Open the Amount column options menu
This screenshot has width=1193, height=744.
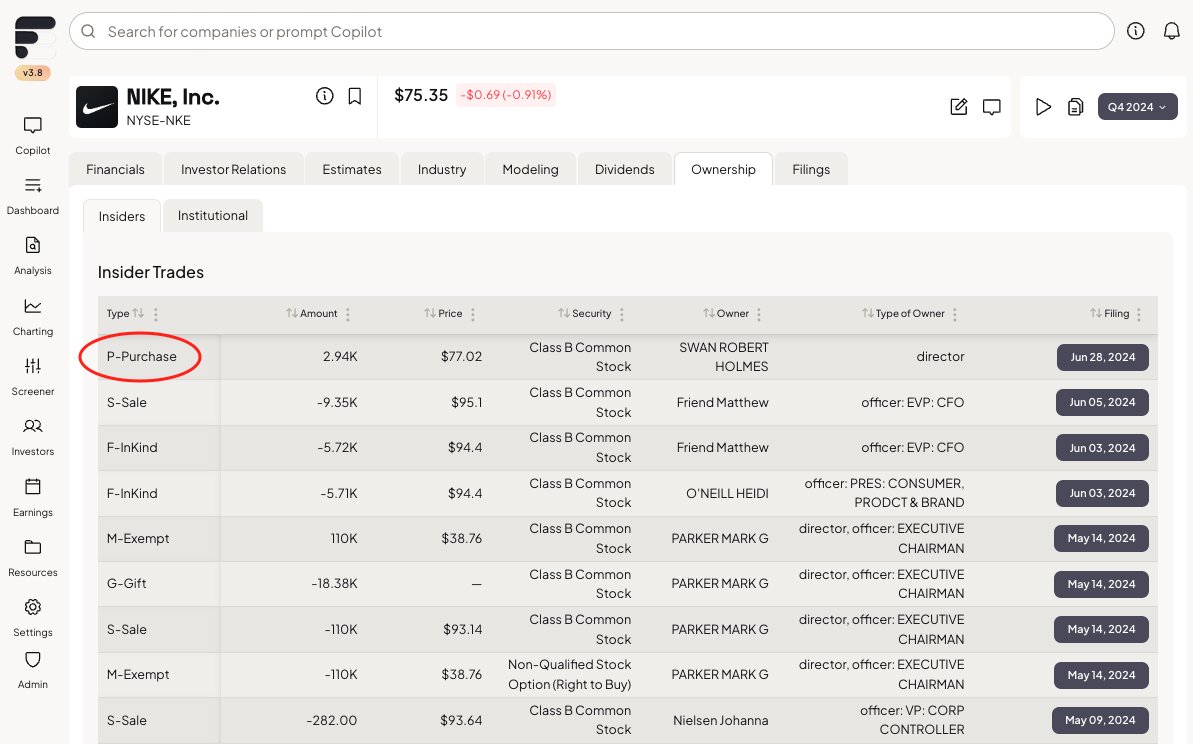tap(348, 314)
